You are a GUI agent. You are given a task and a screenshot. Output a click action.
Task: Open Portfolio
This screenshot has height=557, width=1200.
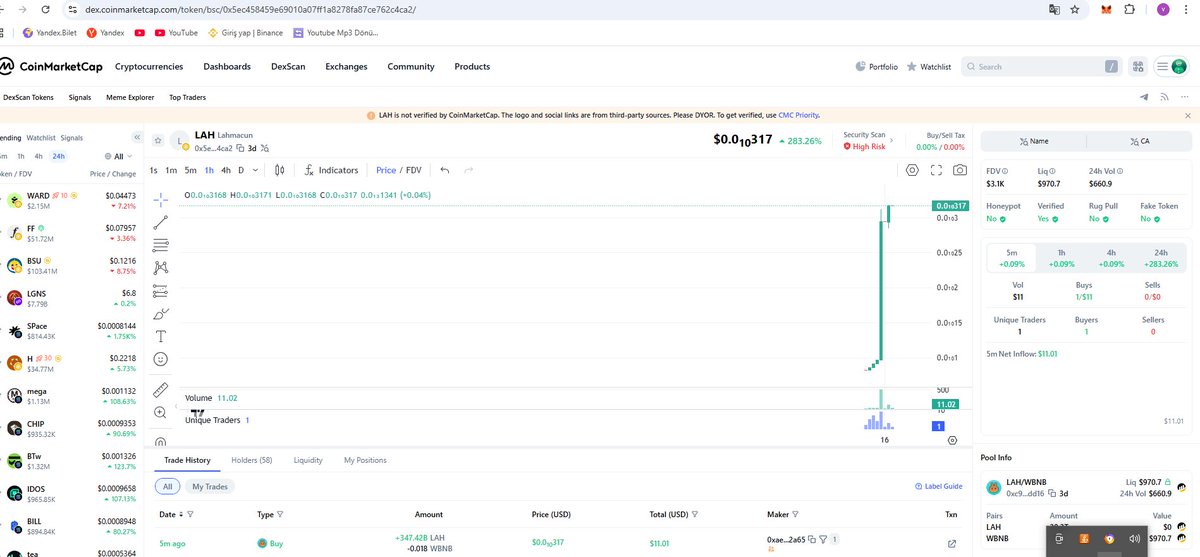click(x=877, y=67)
